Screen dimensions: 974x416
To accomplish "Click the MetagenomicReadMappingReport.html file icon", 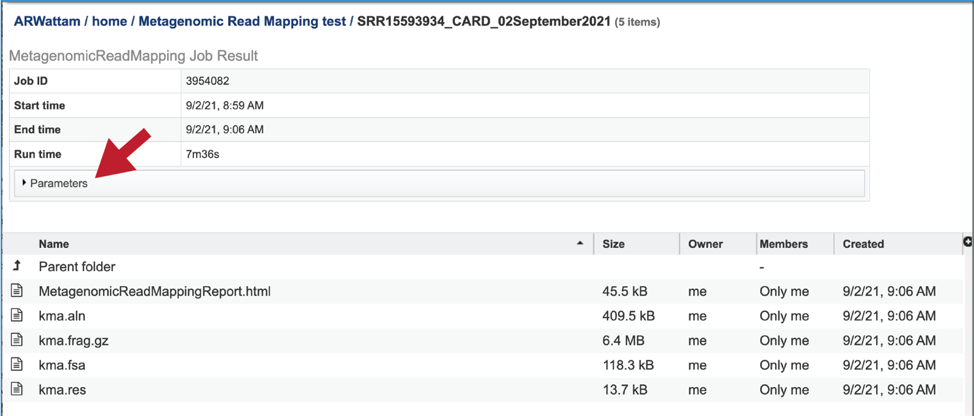I will point(17,291).
